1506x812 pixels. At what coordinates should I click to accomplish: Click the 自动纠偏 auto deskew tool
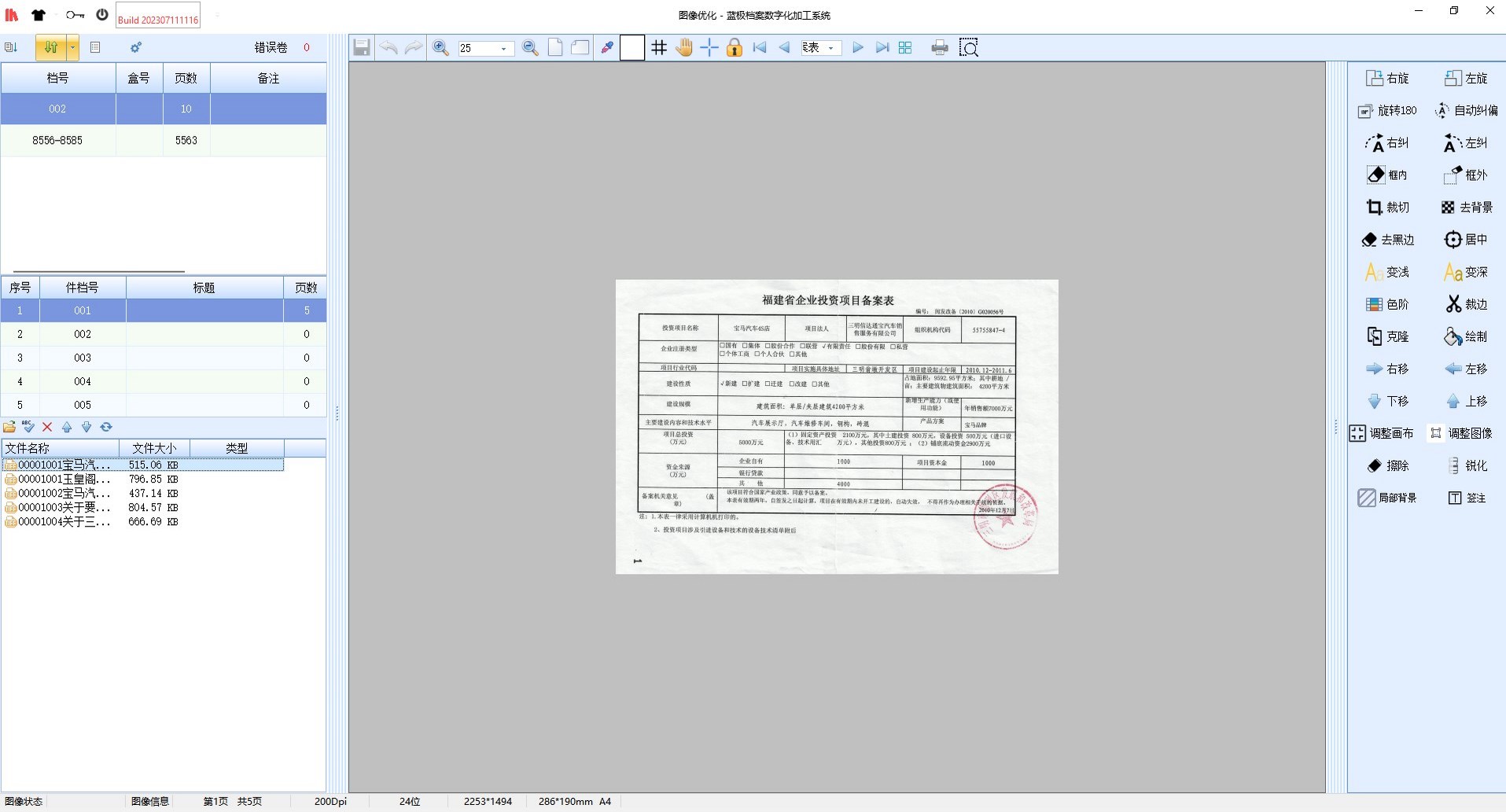[x=1466, y=111]
